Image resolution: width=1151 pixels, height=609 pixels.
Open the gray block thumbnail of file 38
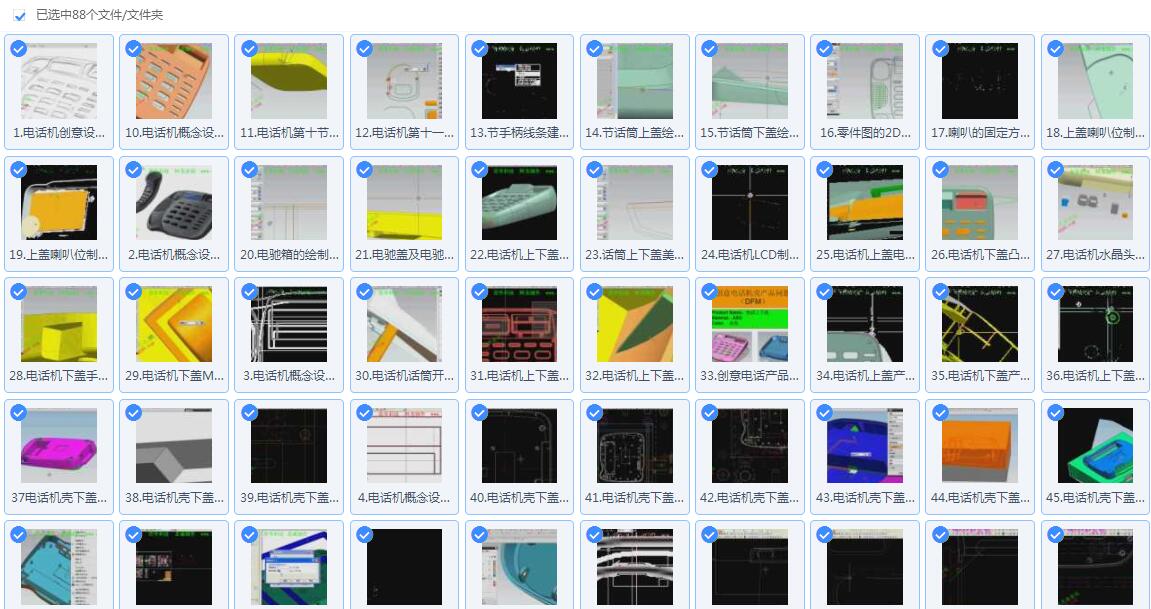tap(174, 445)
